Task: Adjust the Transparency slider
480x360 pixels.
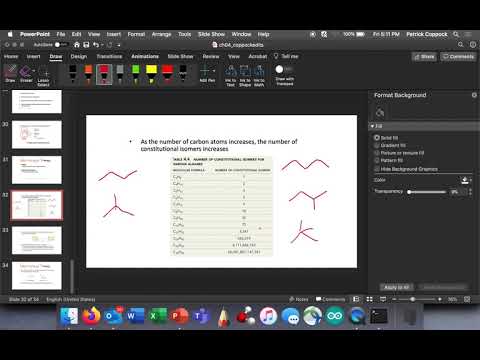Action: click(x=427, y=192)
